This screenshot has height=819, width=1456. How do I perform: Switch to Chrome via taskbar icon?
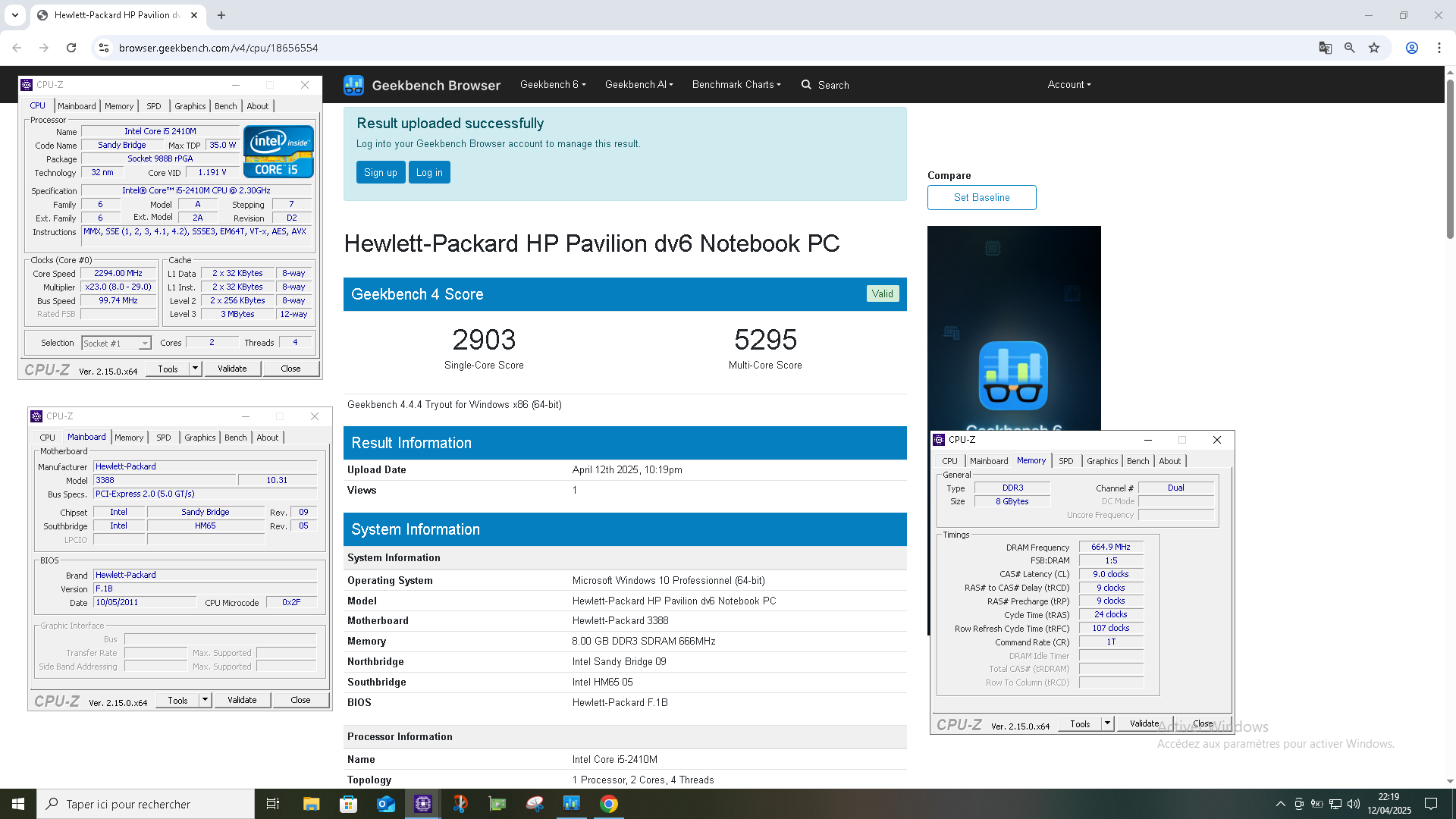tap(609, 804)
